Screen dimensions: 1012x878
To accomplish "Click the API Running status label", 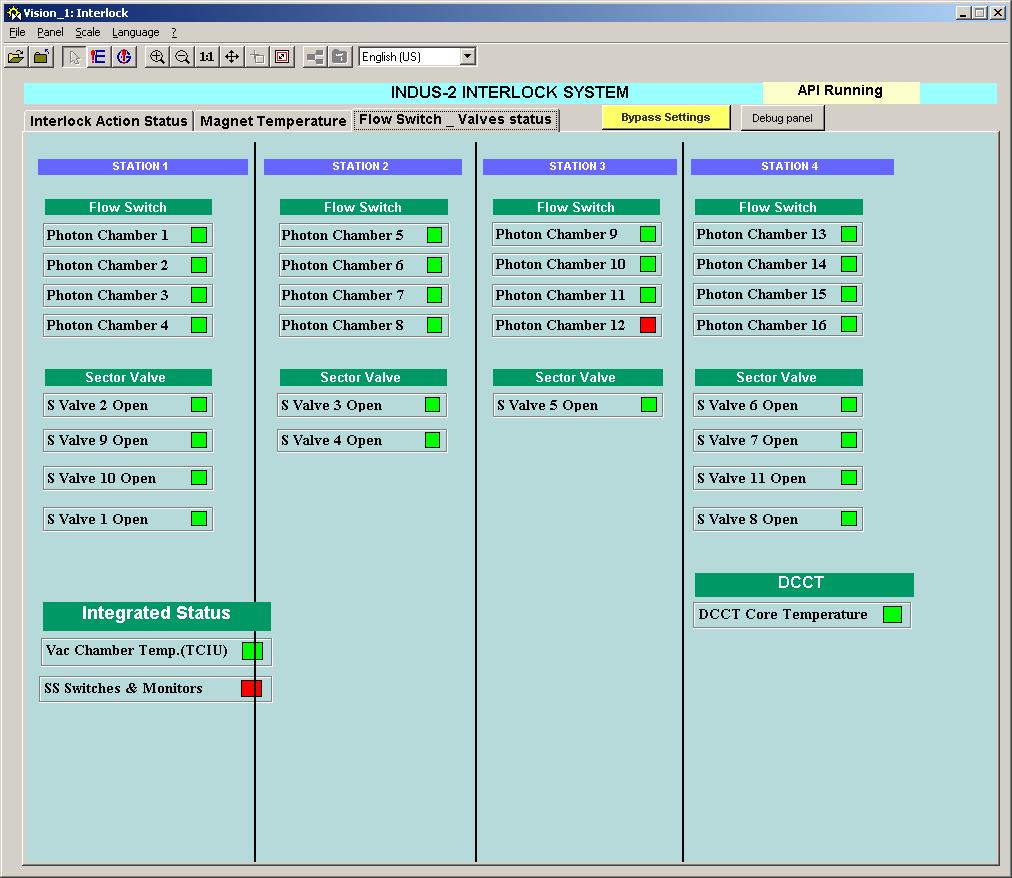I will pyautogui.click(x=840, y=90).
